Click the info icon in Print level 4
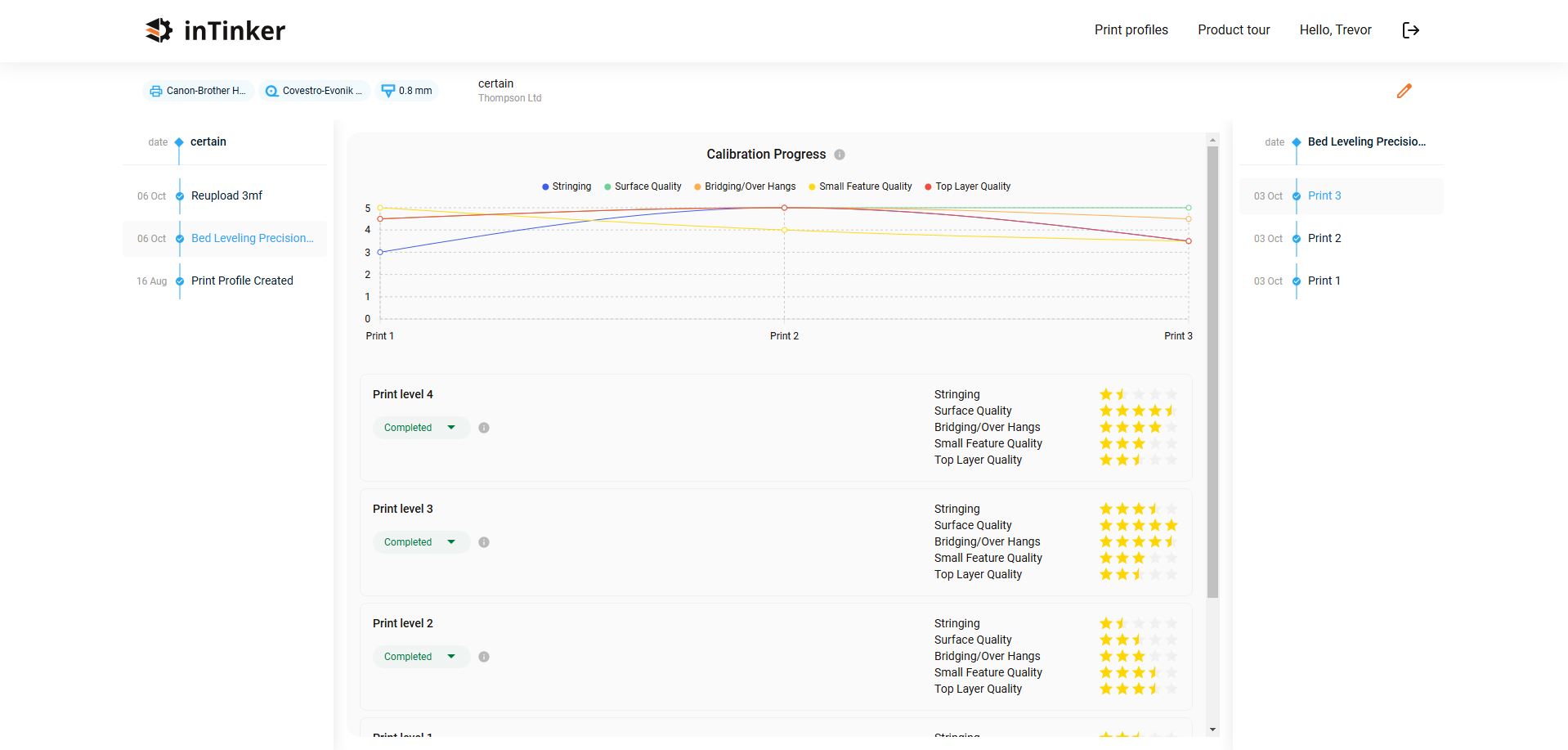Screen dimensions: 1568x750 484,428
